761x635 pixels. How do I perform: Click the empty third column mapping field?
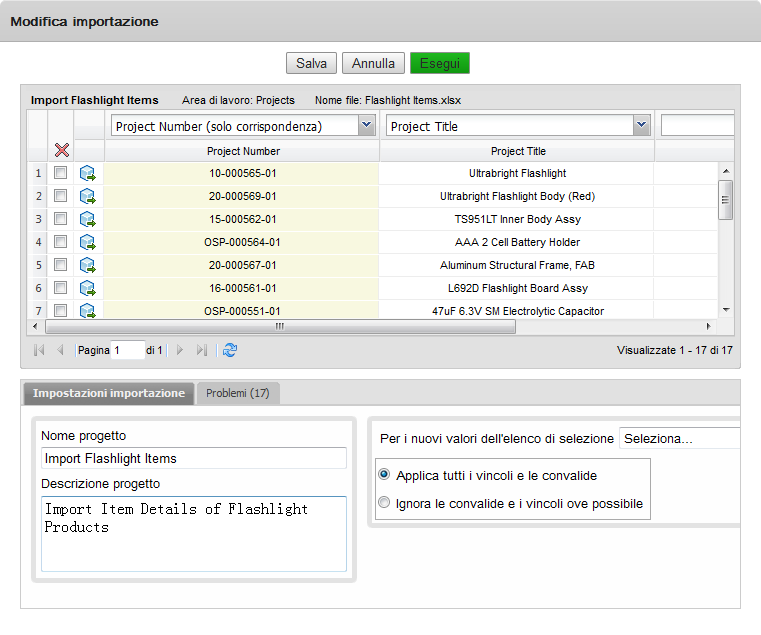[697, 126]
